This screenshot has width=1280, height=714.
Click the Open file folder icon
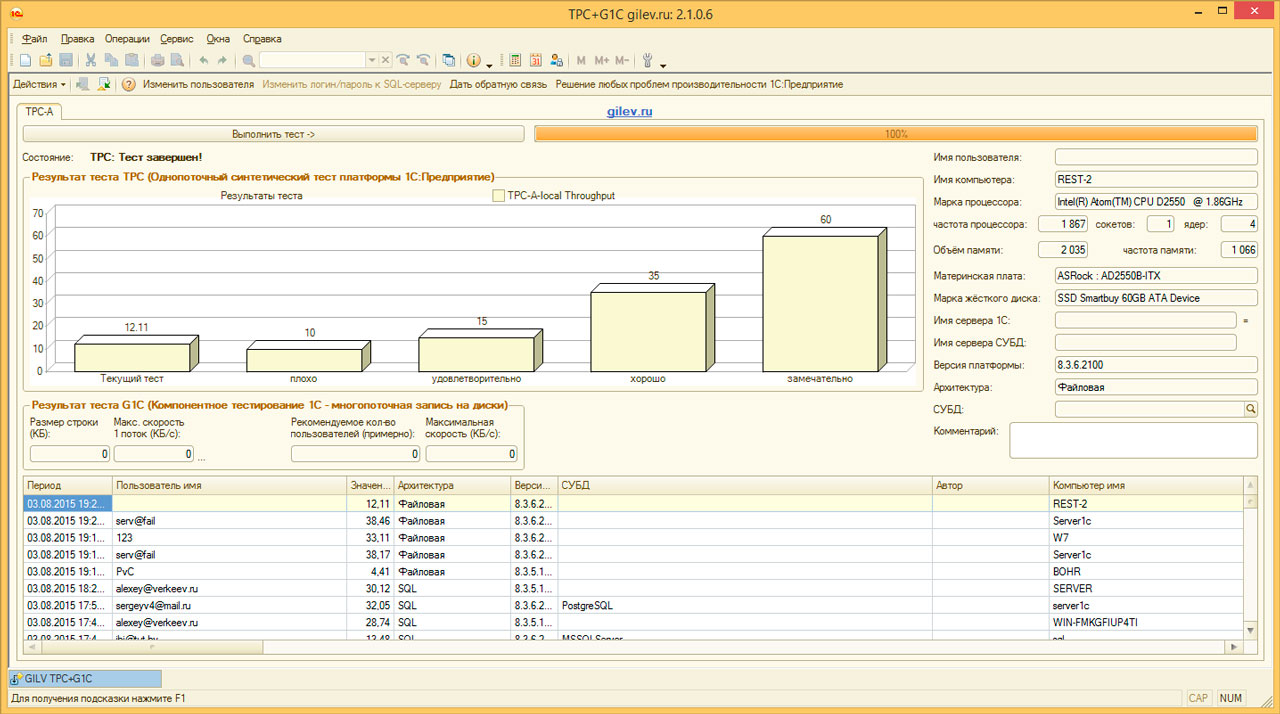tap(46, 60)
